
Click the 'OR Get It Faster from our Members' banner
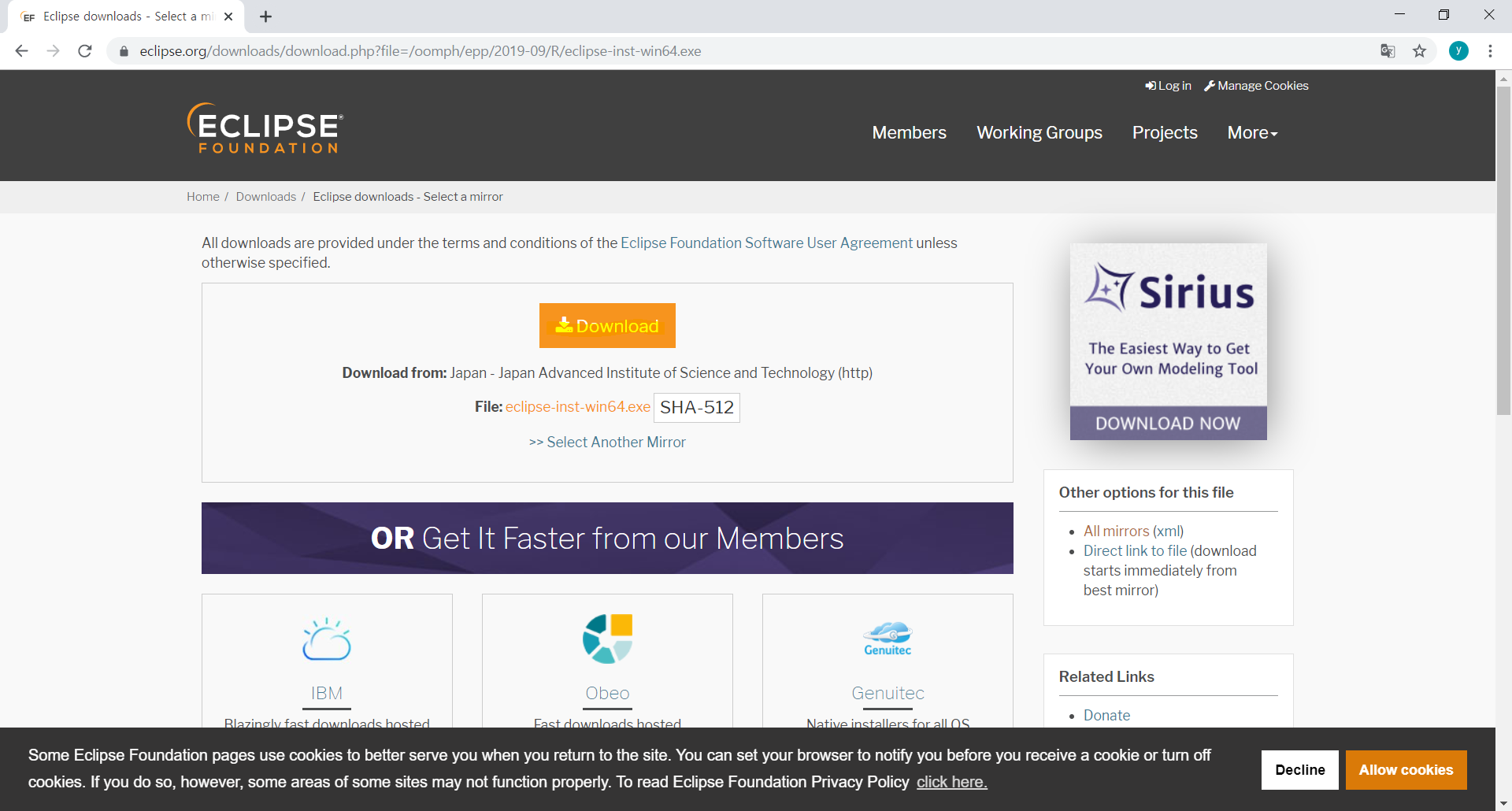coord(607,539)
